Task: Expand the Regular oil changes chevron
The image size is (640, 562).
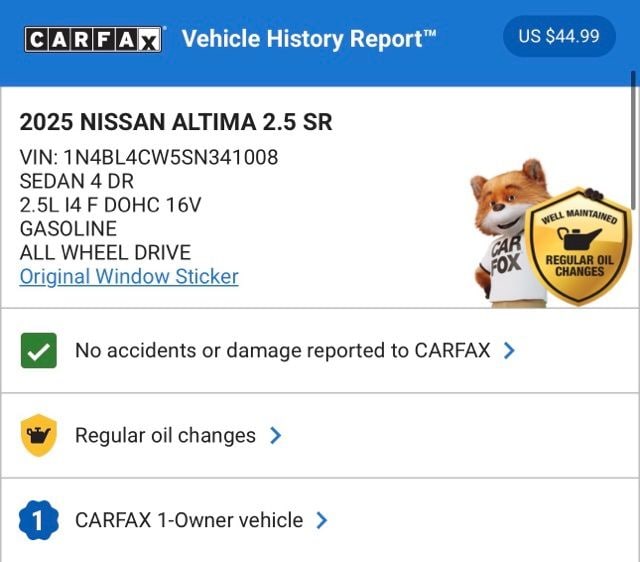Action: coord(276,436)
